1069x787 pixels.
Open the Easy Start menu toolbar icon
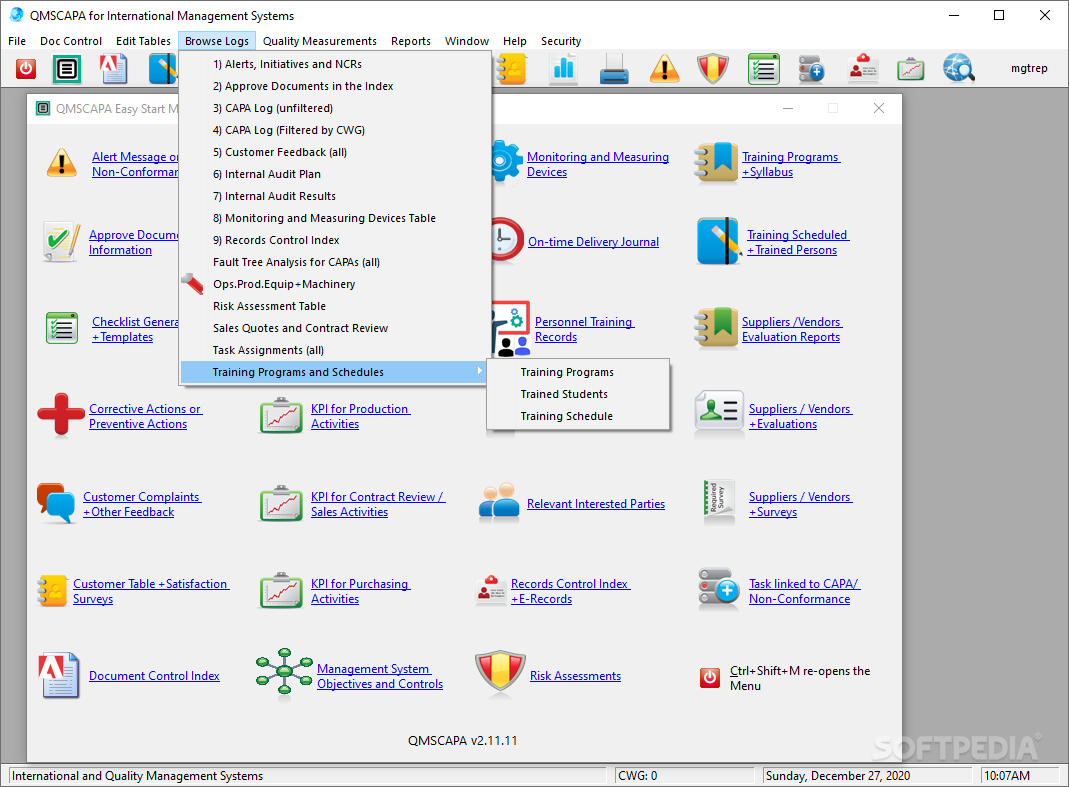click(67, 69)
